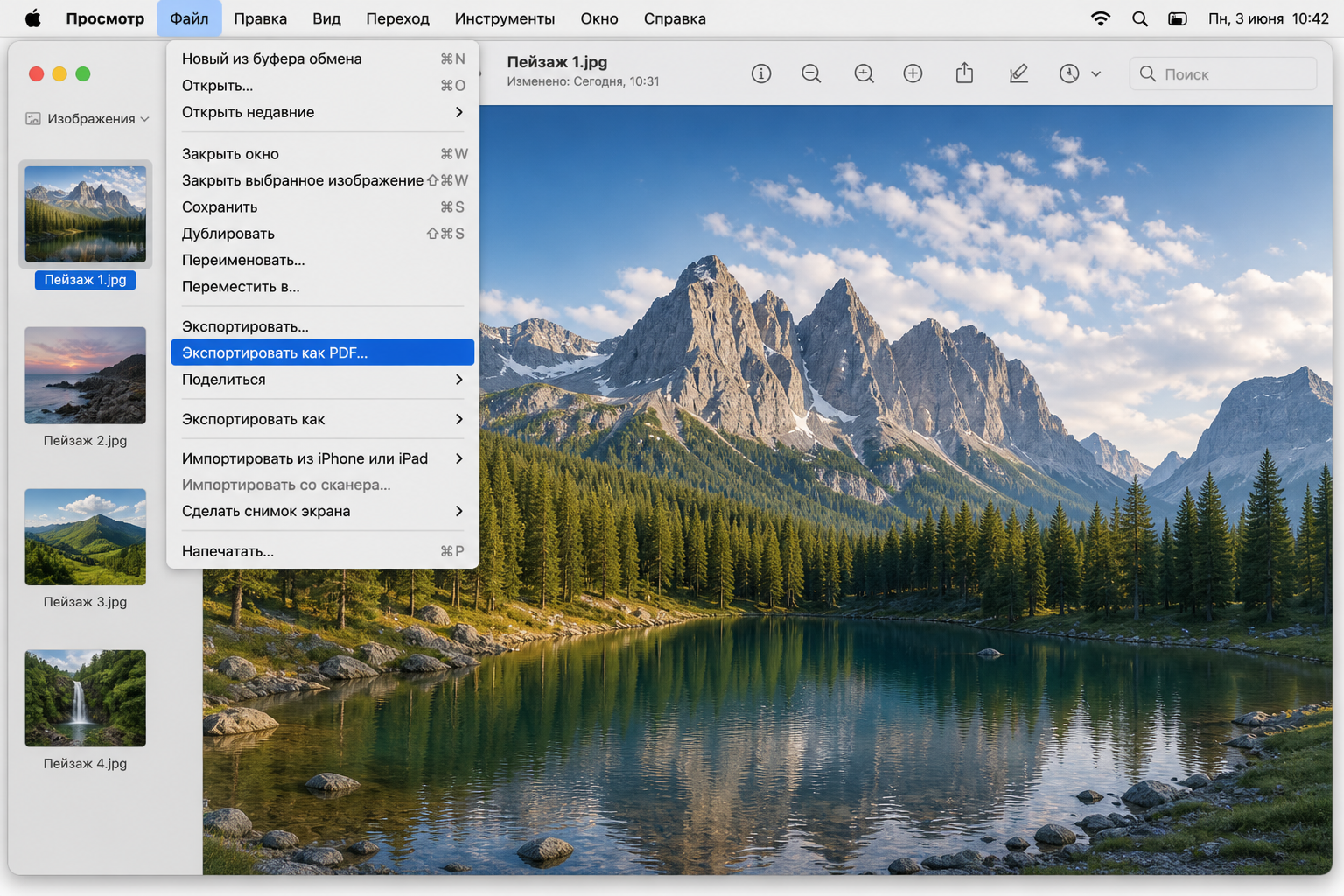Choose Экспортировать… menu item
Image resolution: width=1344 pixels, height=896 pixels.
323,326
